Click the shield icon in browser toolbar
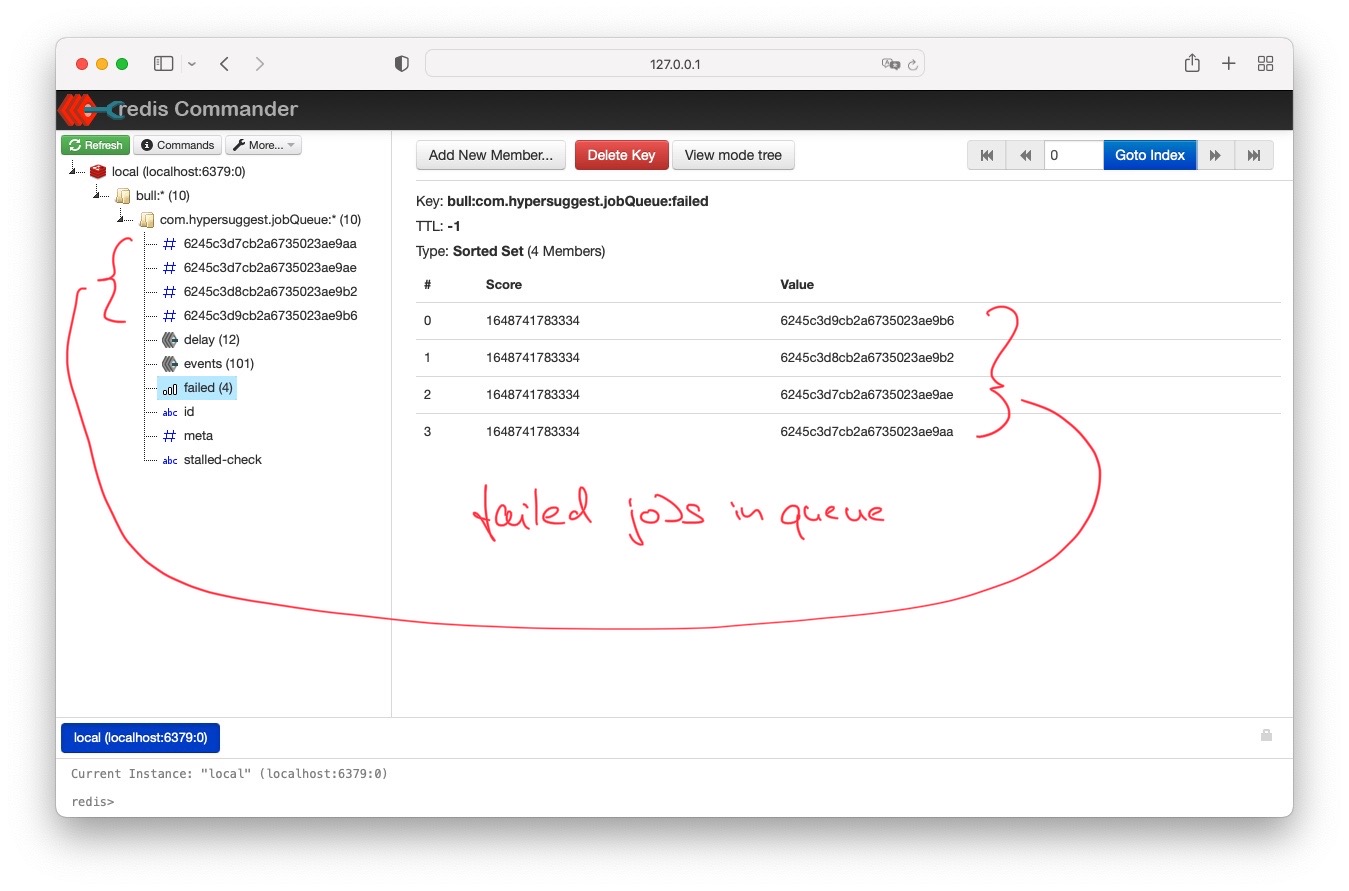Screen dimensions: 1349x891 (400, 62)
